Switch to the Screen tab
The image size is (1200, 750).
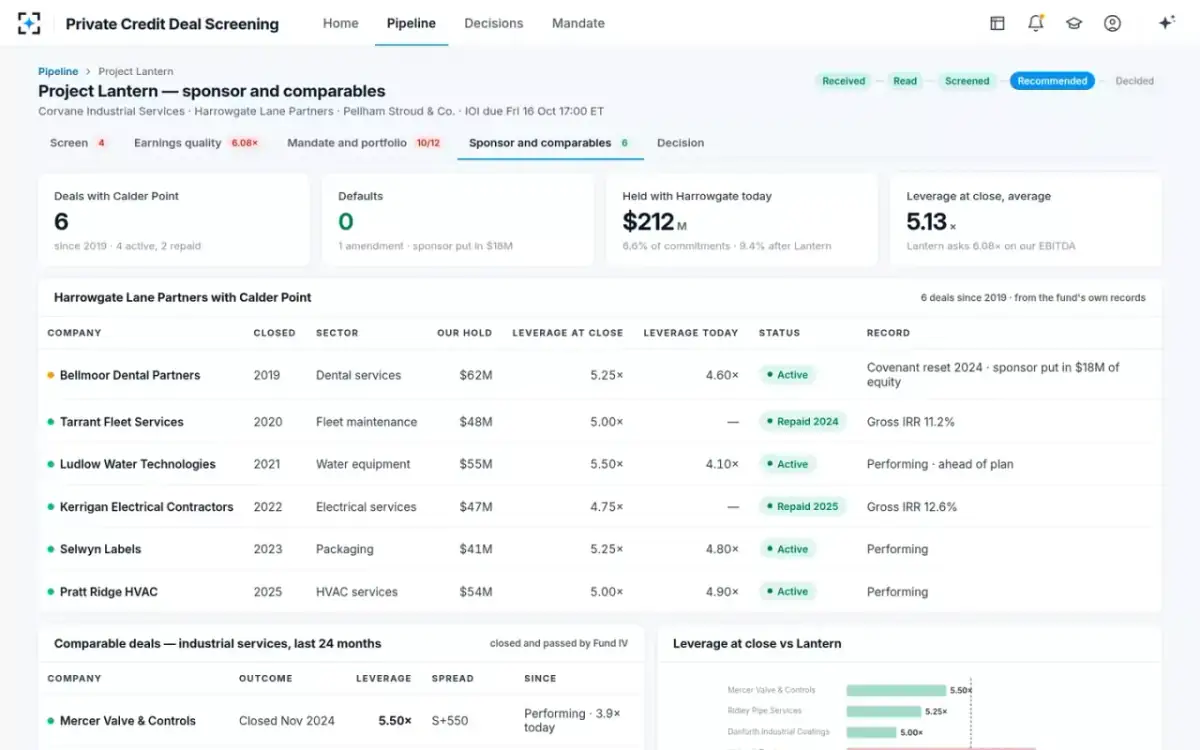coord(79,143)
